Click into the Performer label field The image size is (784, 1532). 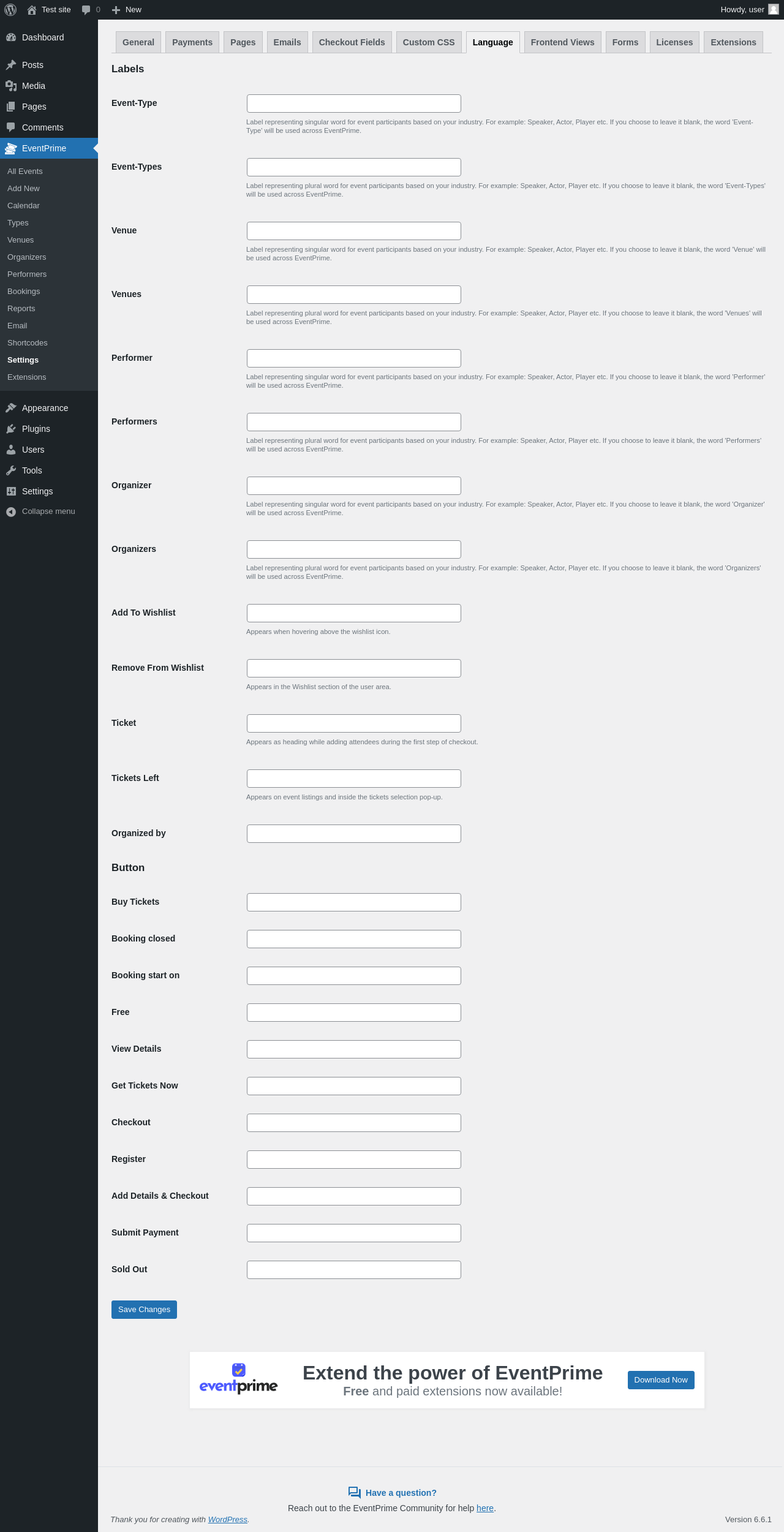pyautogui.click(x=354, y=358)
